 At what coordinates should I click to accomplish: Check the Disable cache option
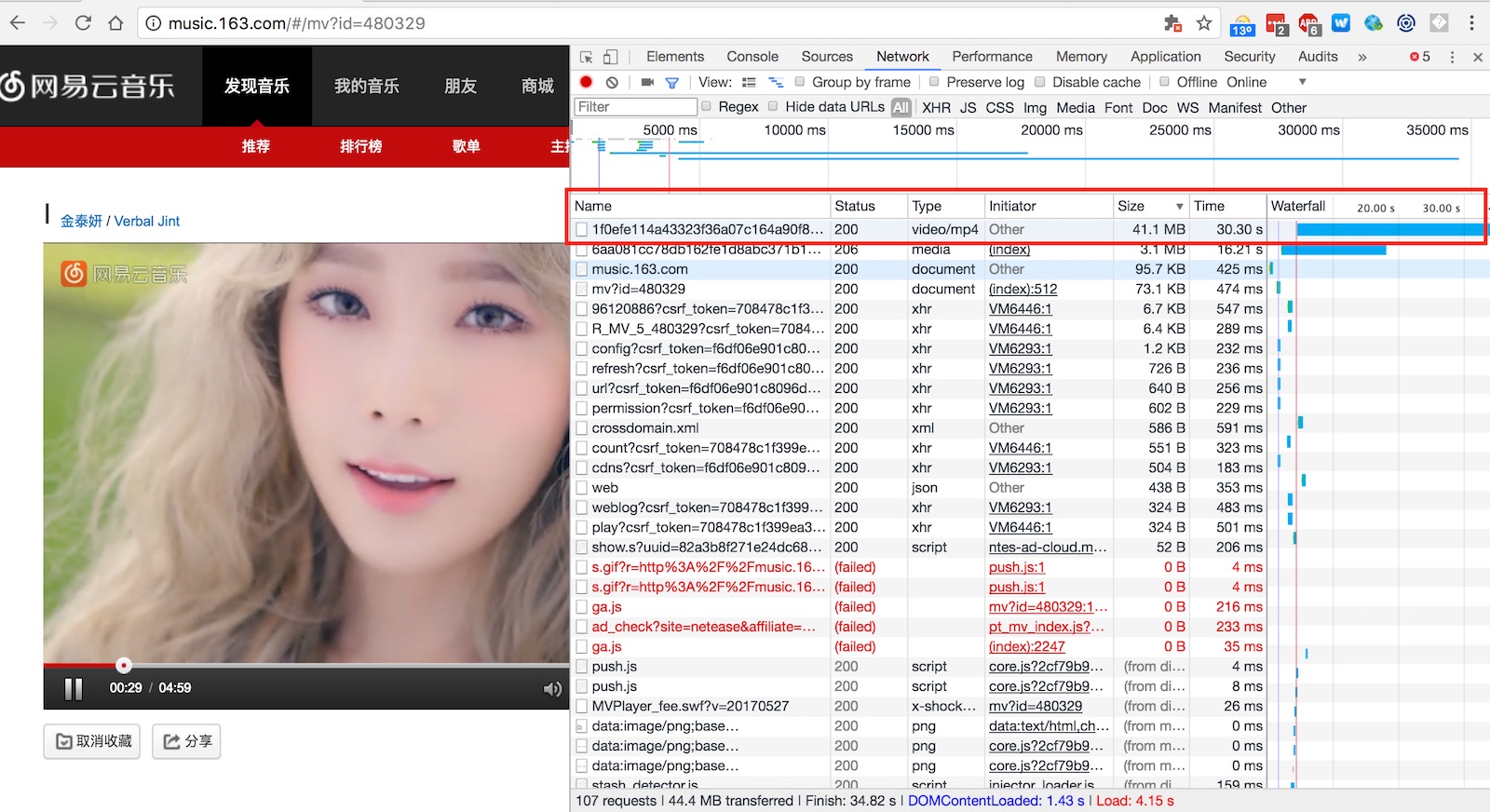[x=1040, y=82]
